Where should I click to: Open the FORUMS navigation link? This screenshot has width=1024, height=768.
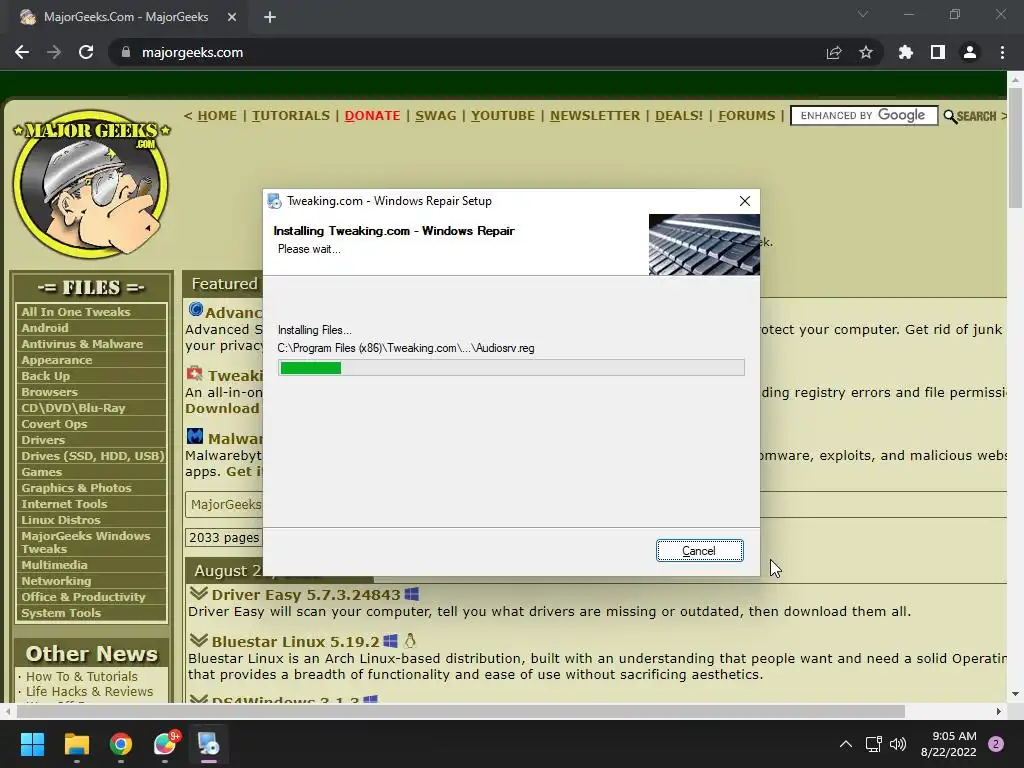pyautogui.click(x=746, y=116)
